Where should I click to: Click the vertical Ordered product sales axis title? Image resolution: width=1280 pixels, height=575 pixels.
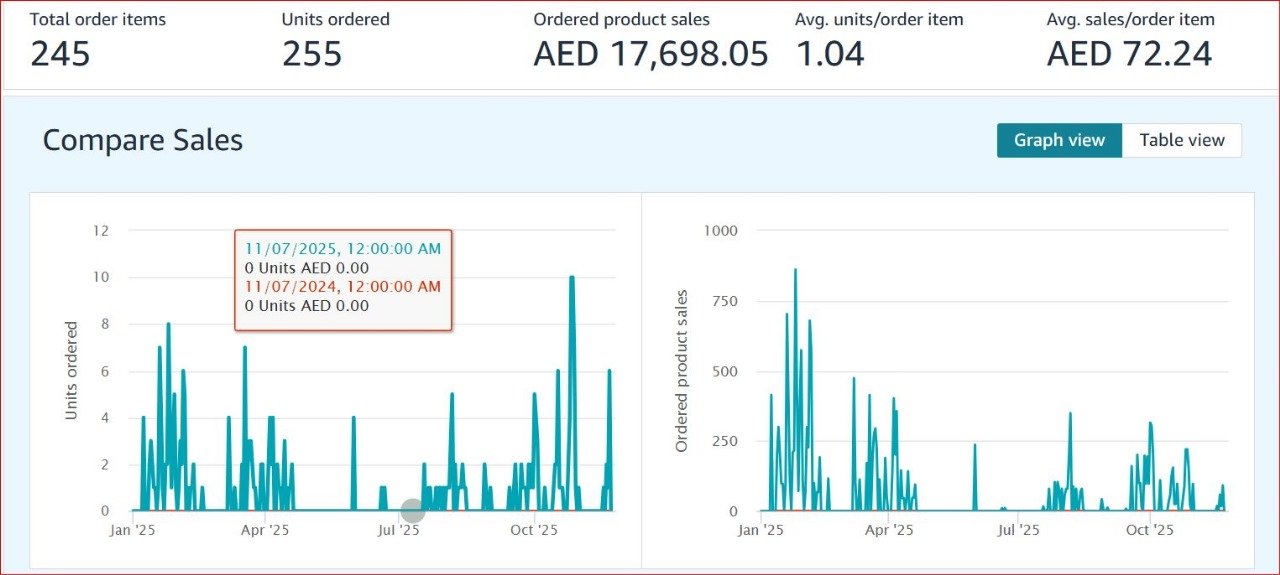[x=682, y=370]
